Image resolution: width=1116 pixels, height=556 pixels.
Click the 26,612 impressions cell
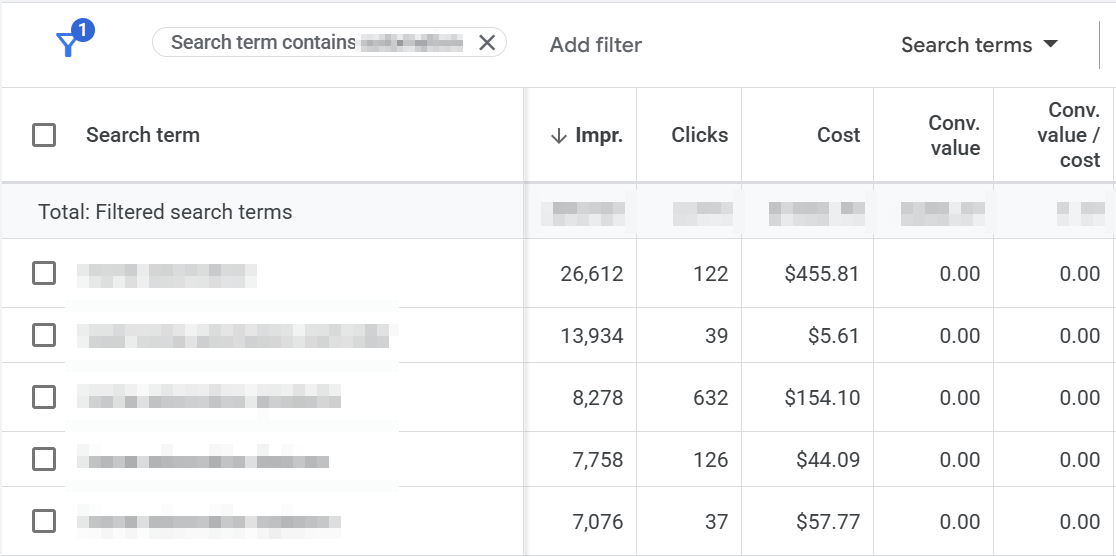coord(591,274)
